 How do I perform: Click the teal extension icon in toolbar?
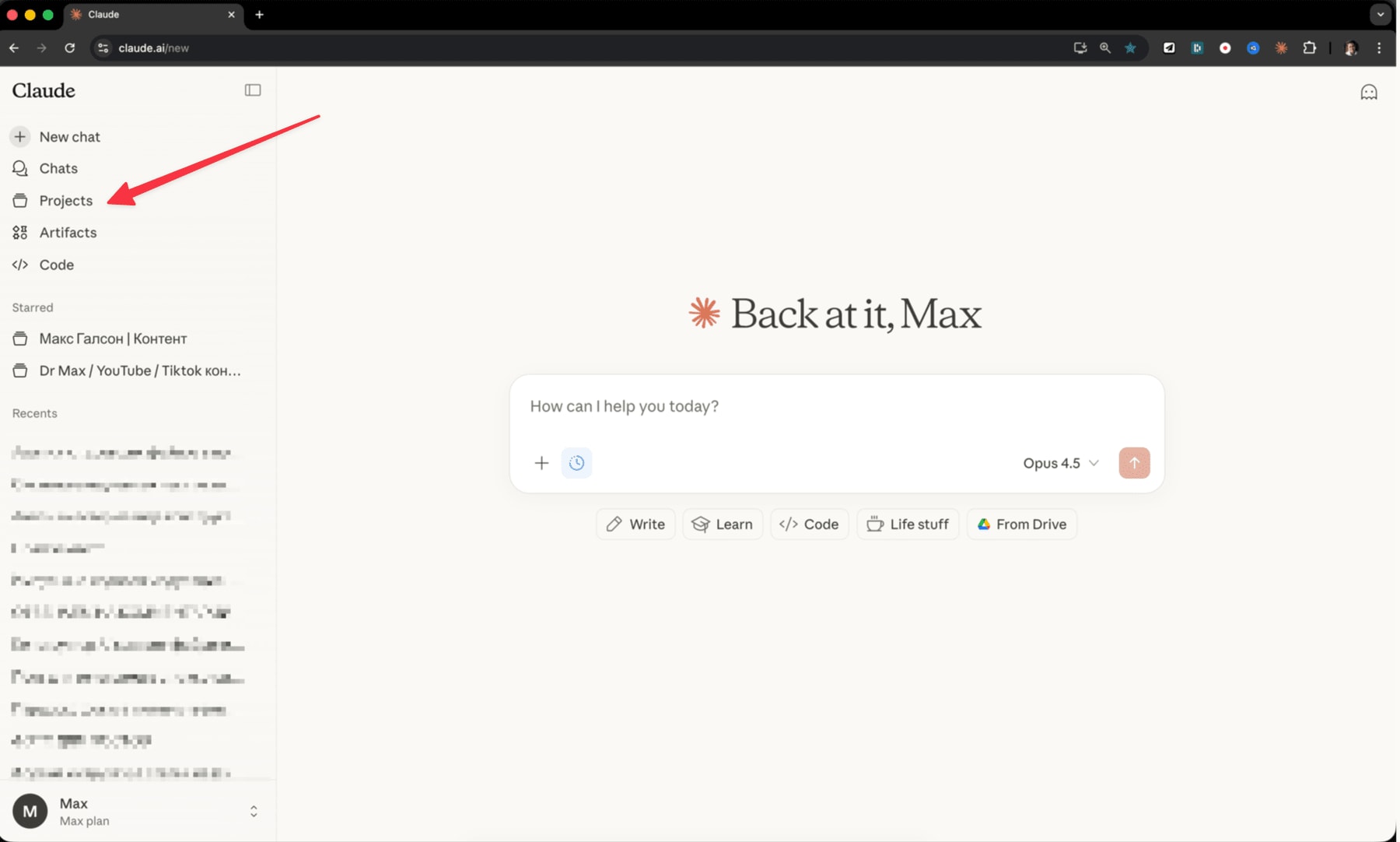tap(1197, 48)
